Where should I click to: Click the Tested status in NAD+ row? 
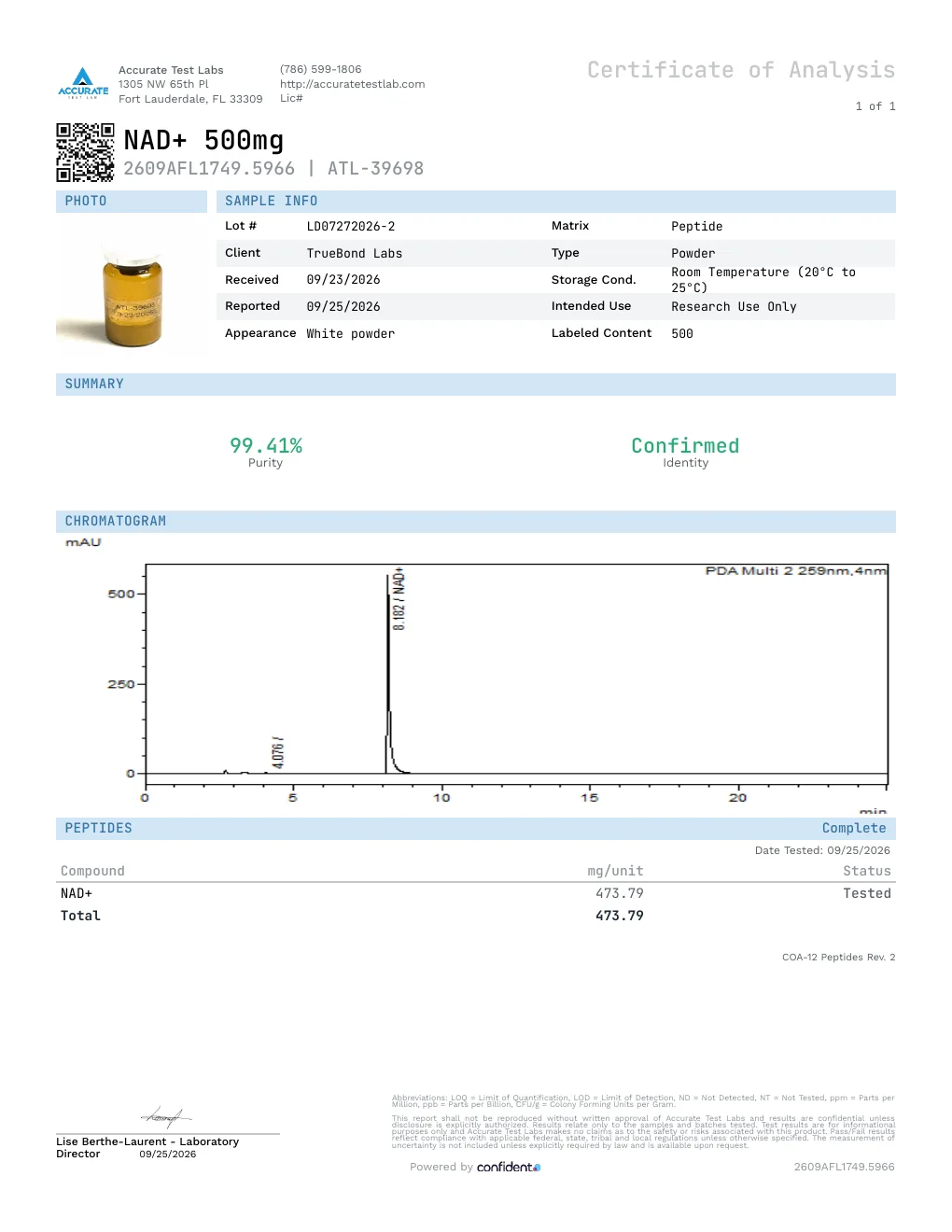867,894
